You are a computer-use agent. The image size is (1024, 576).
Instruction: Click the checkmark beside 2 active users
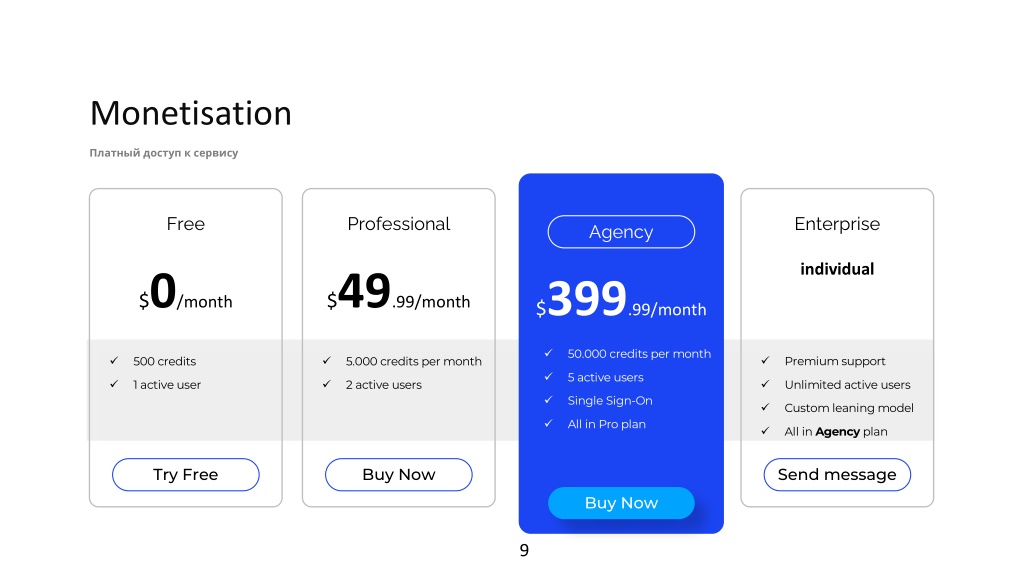[x=327, y=384]
